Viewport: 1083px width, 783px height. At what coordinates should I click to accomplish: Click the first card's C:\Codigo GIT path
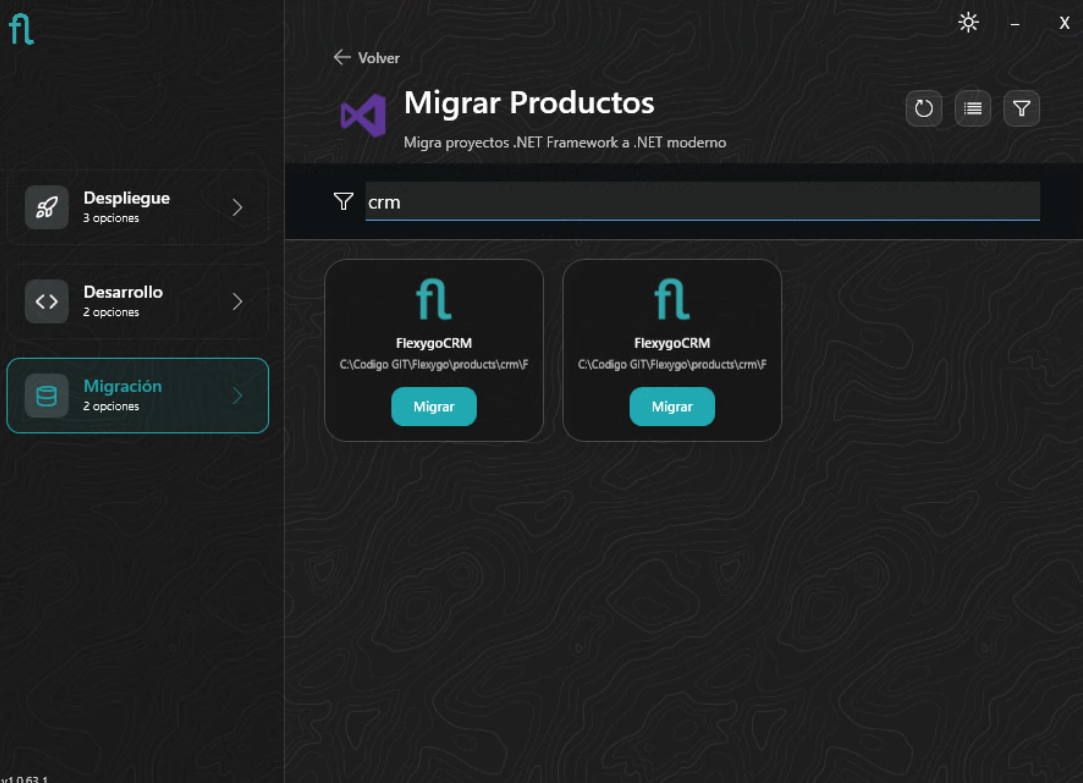pyautogui.click(x=434, y=365)
